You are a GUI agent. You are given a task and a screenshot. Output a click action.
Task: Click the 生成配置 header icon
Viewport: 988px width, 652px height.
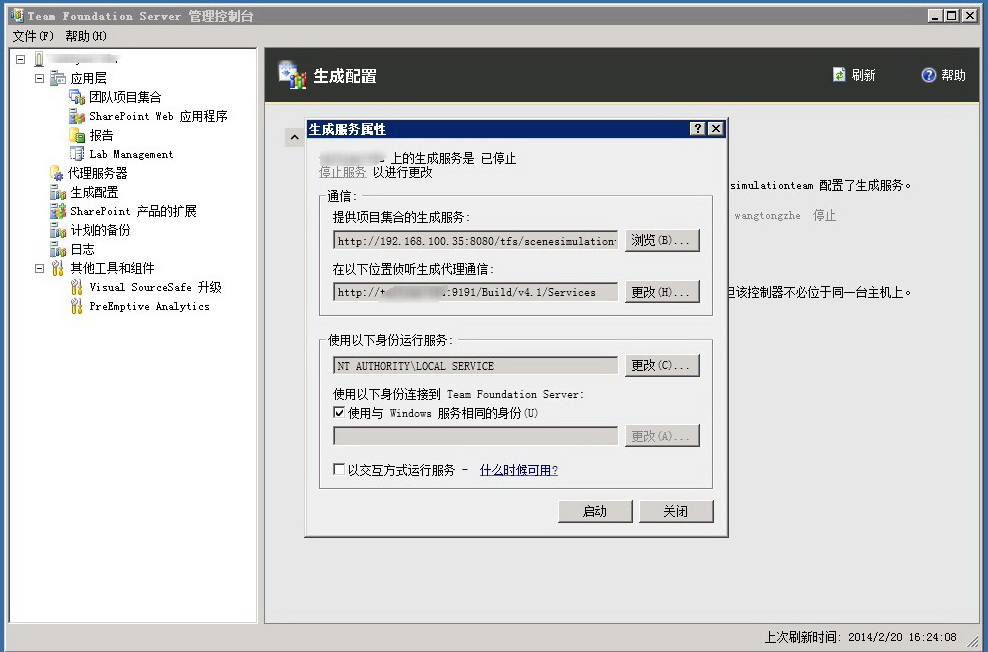(x=292, y=75)
